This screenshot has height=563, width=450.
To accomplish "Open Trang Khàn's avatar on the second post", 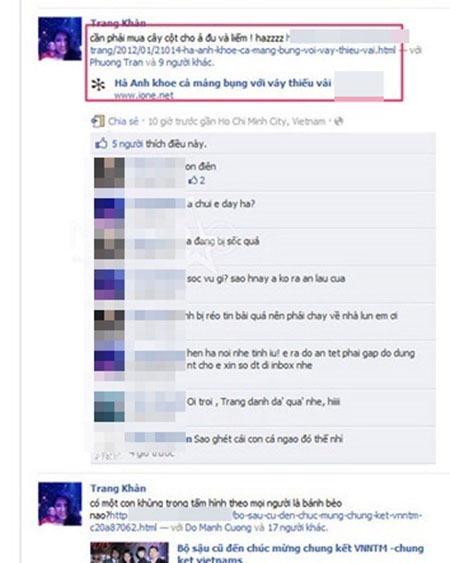I will [x=60, y=504].
